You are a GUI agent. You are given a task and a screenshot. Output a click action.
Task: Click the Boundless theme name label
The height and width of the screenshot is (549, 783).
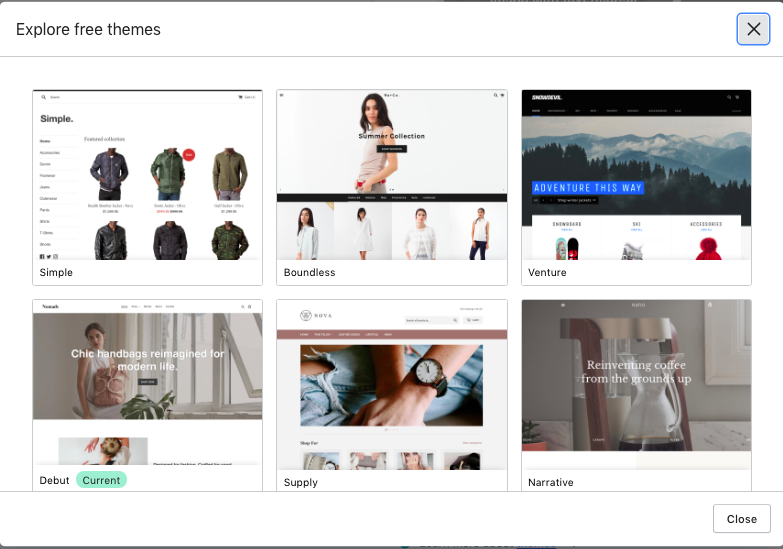(x=309, y=273)
